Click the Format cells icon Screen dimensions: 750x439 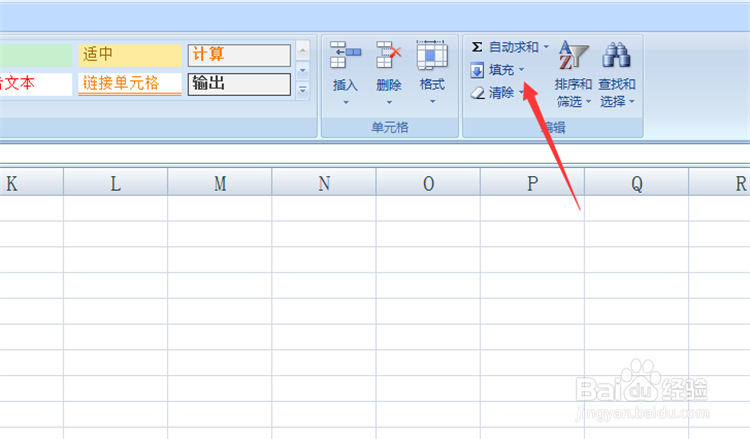tap(432, 55)
